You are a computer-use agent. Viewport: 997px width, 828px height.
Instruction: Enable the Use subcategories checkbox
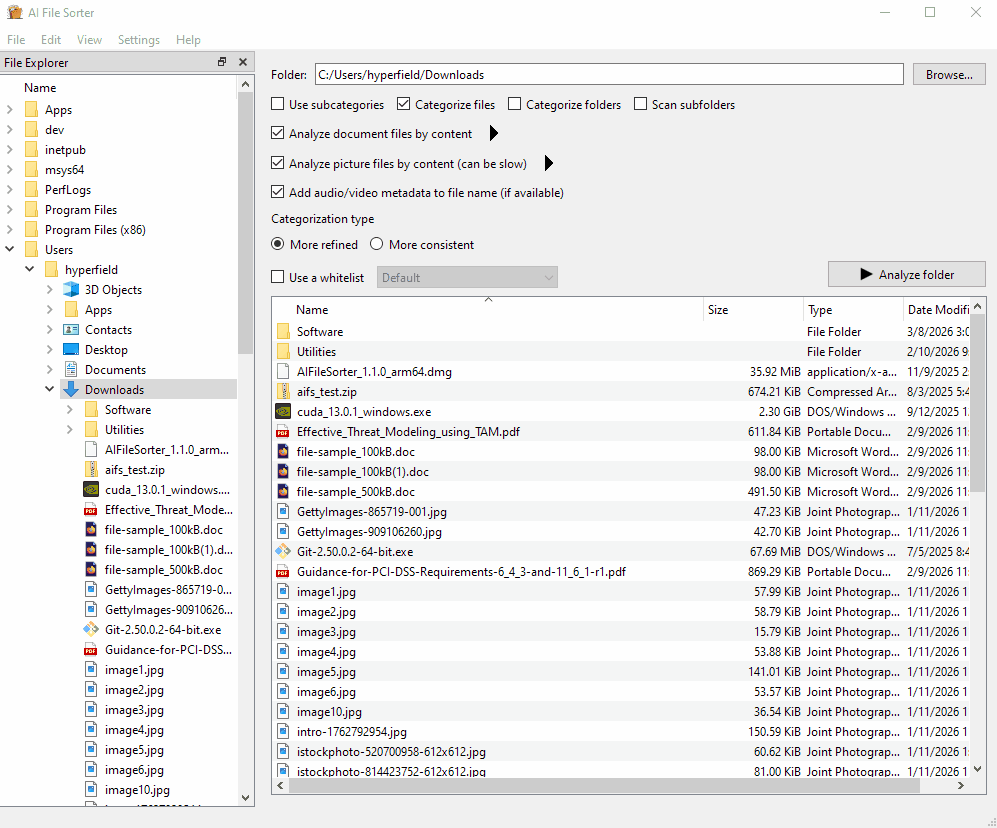point(278,105)
